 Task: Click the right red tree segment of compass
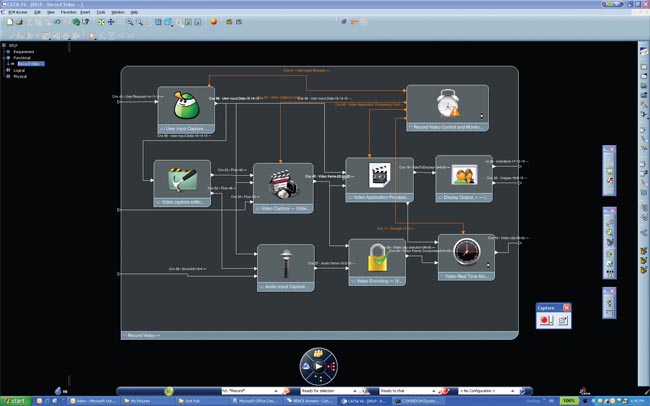(331, 366)
